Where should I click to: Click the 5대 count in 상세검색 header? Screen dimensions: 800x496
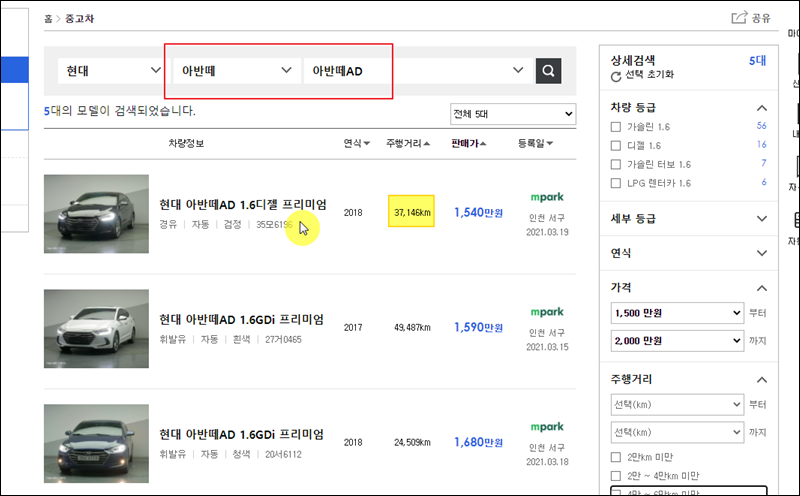(757, 61)
